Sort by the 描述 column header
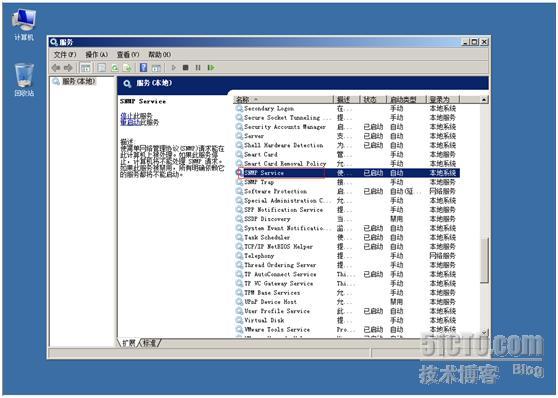 tap(347, 99)
